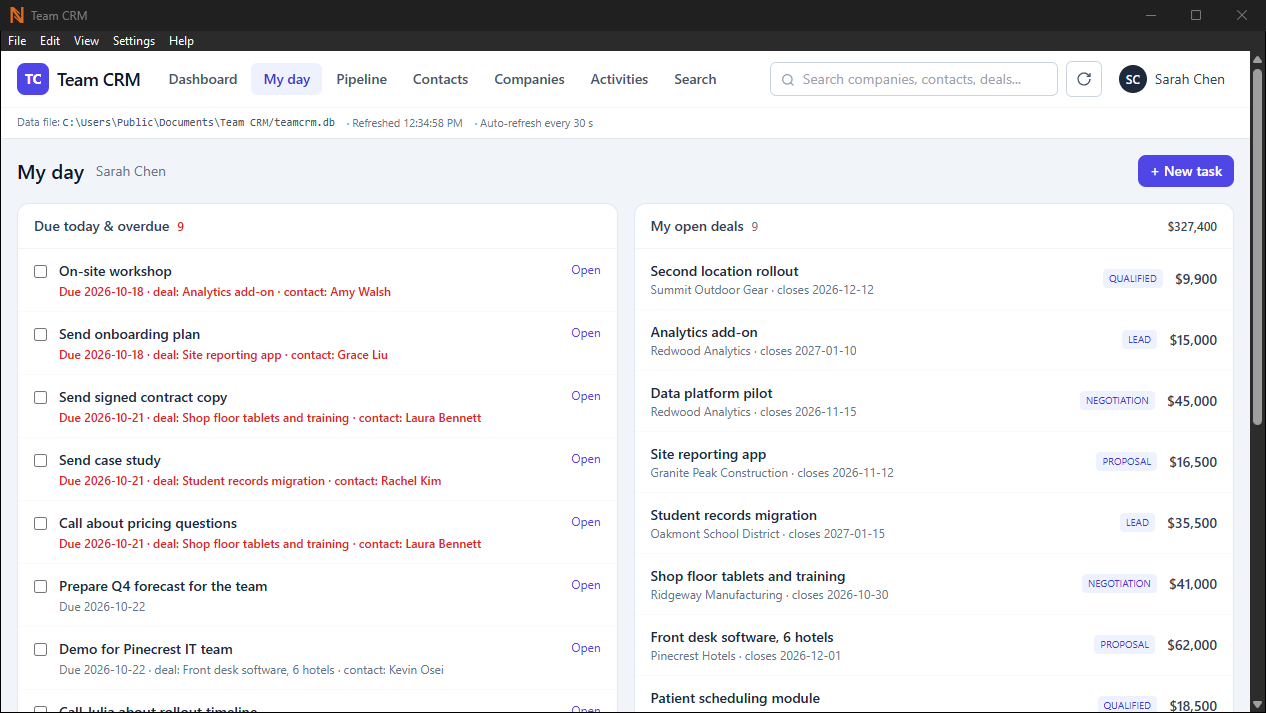Switch to the Activities tab
The image size is (1266, 713).
[x=619, y=79]
